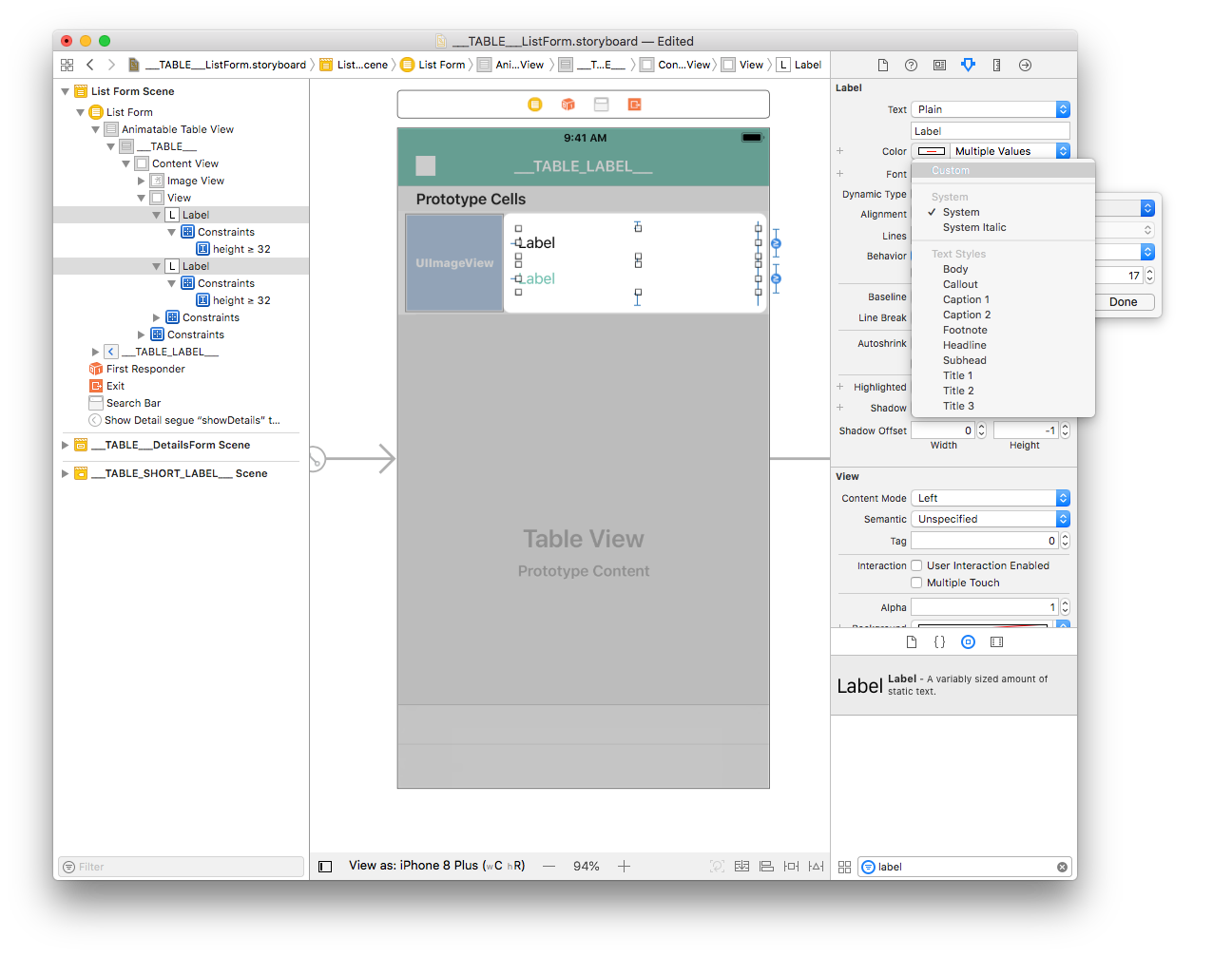The image size is (1232, 956).
Task: Select the Attributes inspector
Action: [x=968, y=65]
